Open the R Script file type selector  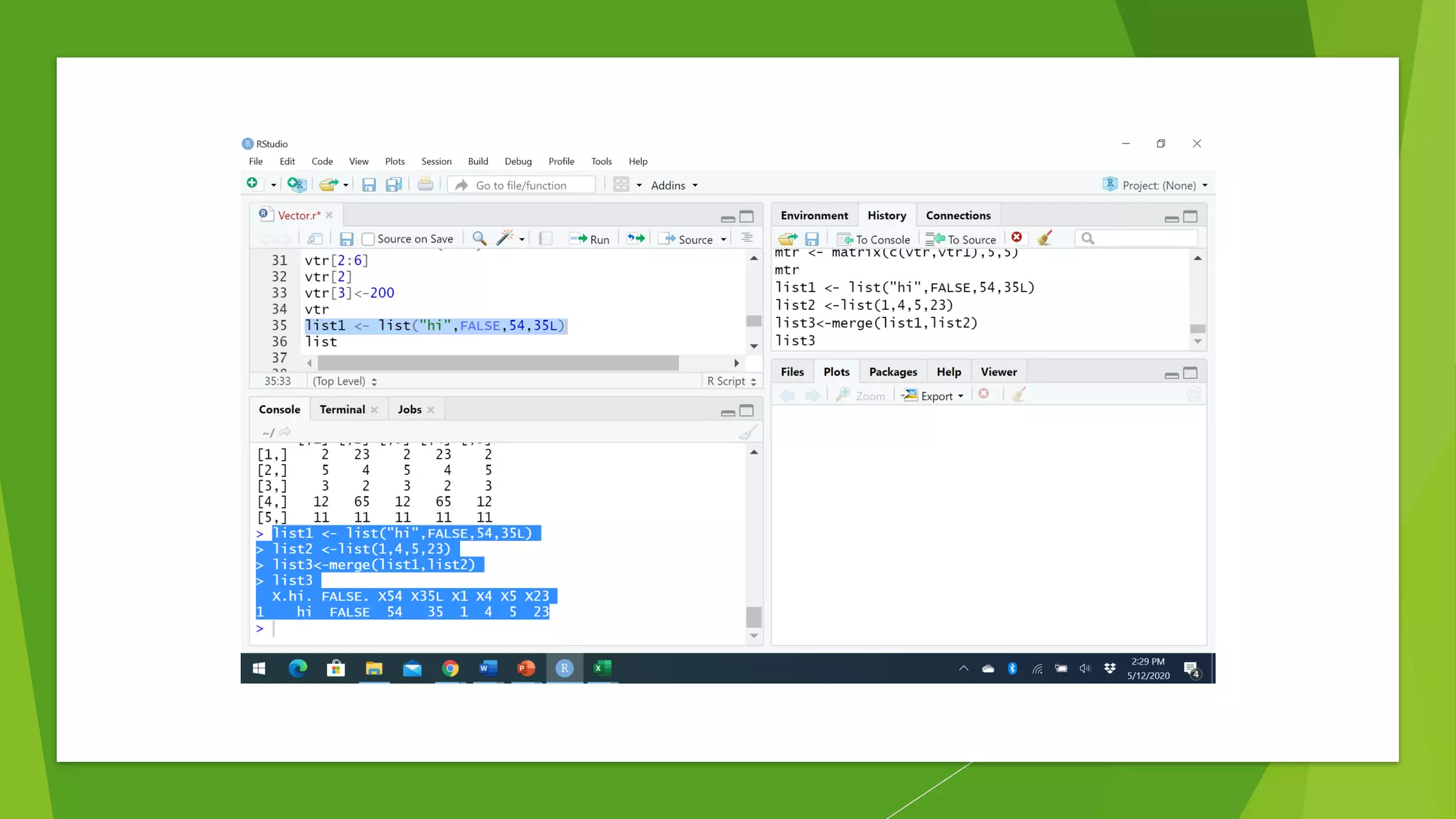pyautogui.click(x=732, y=381)
